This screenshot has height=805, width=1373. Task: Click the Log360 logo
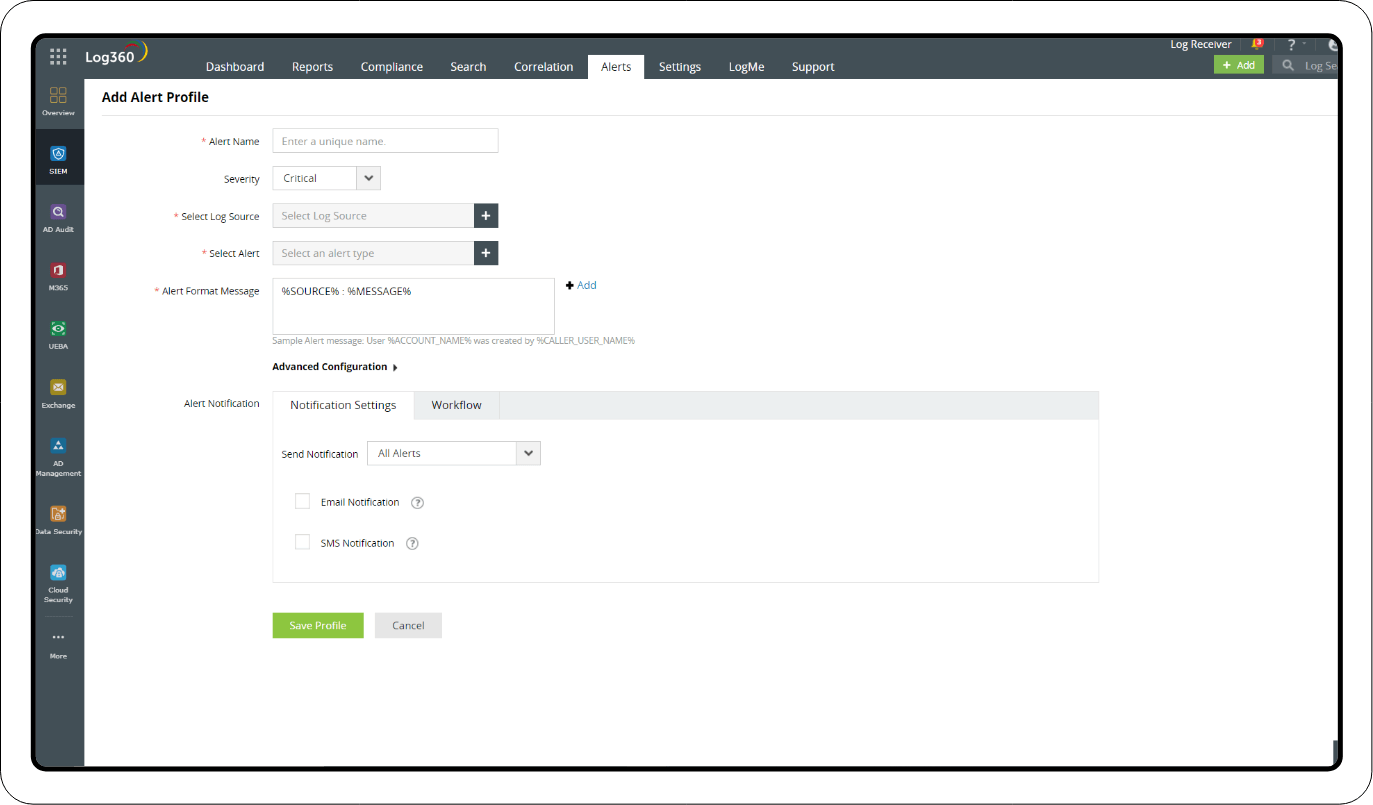point(116,54)
